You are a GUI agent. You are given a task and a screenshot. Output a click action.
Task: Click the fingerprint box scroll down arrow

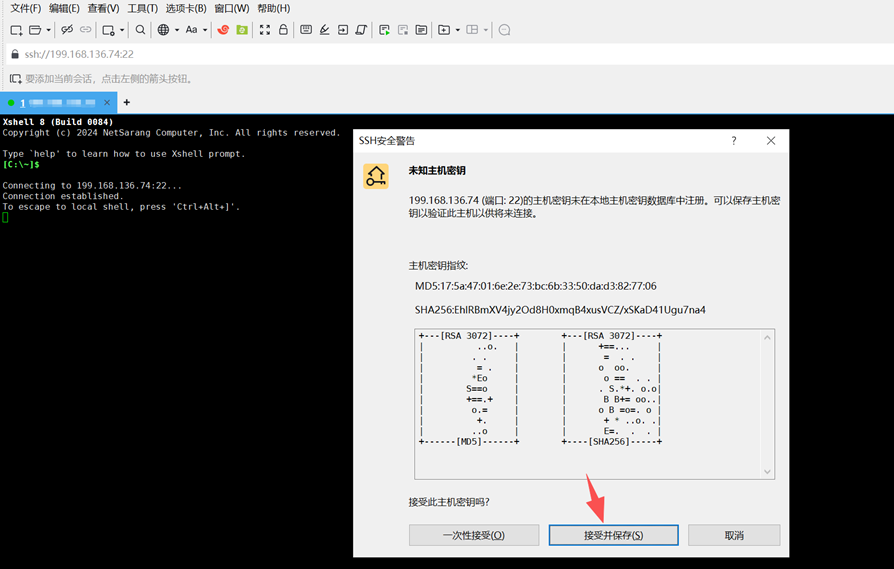(768, 471)
